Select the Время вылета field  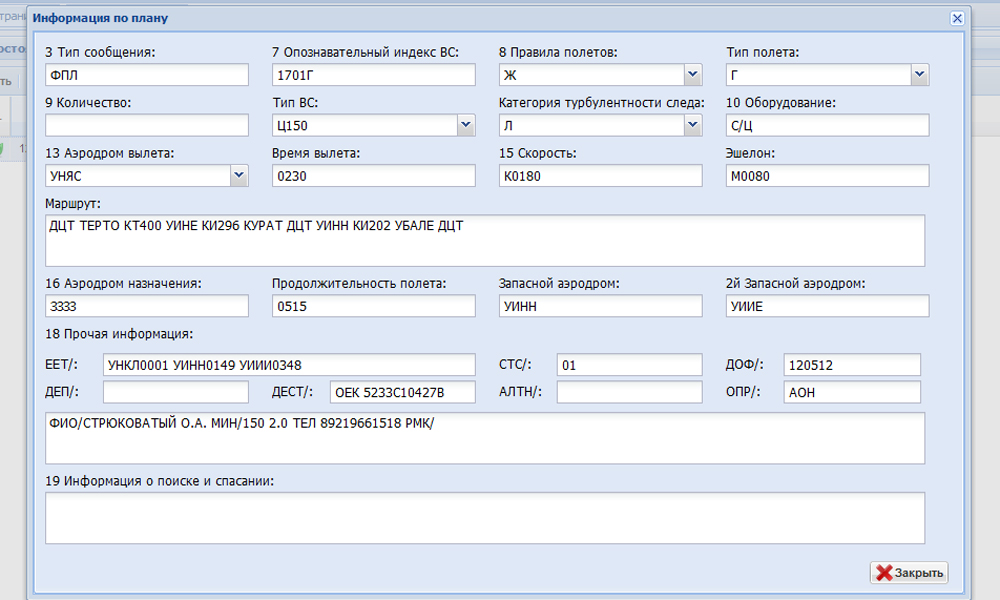[x=373, y=175]
